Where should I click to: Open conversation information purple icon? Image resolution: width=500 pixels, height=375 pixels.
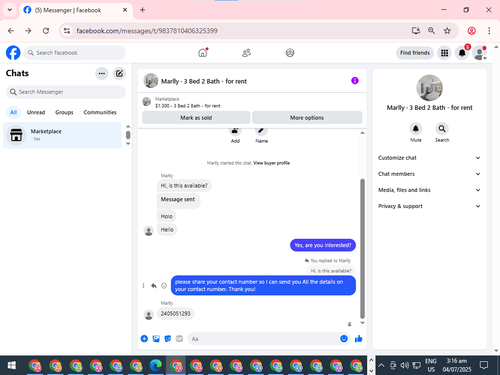point(355,81)
